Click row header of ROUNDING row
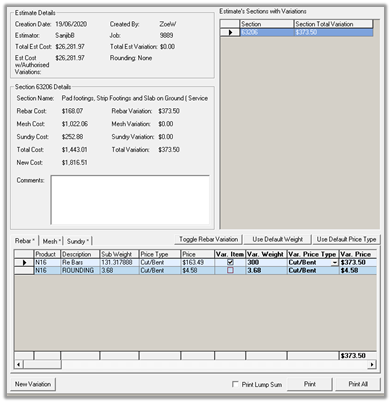This screenshot has height=403, width=391. (x=24, y=270)
